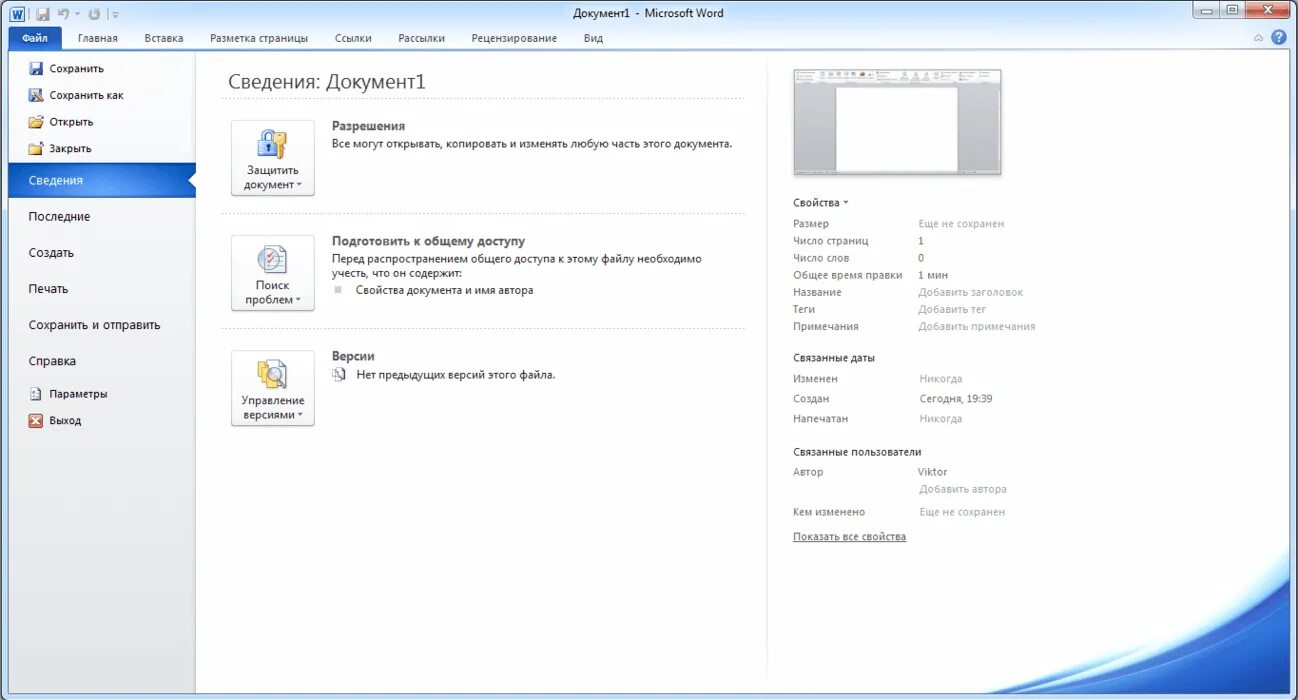Viewport: 1298px width, 700px height.
Task: Open the Главная ribbon tab
Action: (98, 38)
